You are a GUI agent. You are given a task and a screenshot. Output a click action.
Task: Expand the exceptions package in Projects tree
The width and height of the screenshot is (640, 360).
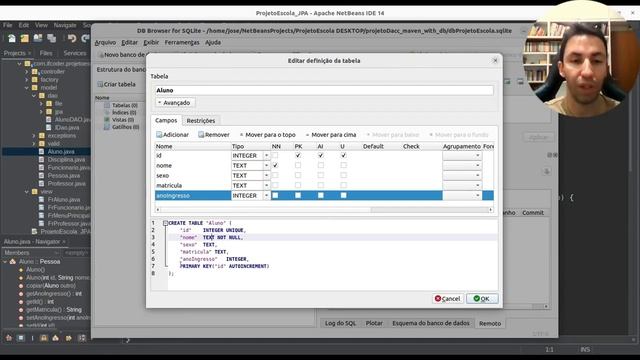pyautogui.click(x=34, y=136)
